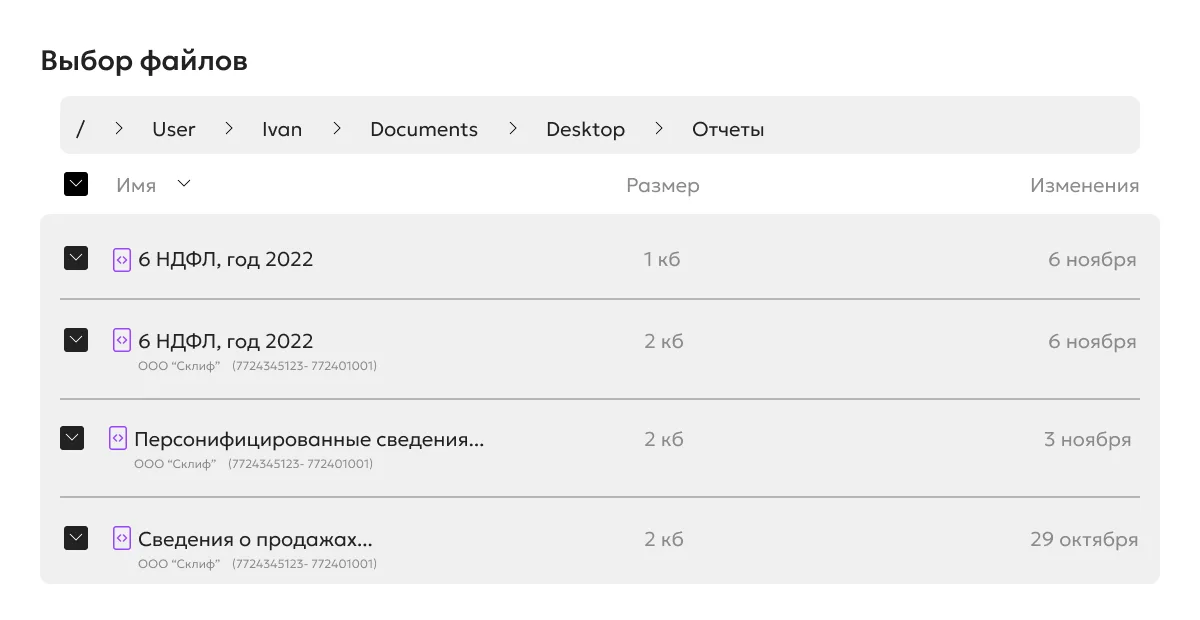The width and height of the screenshot is (1200, 620).
Task: Click the file icon of 1 кб 6 НДФЛ
Action: (x=121, y=259)
